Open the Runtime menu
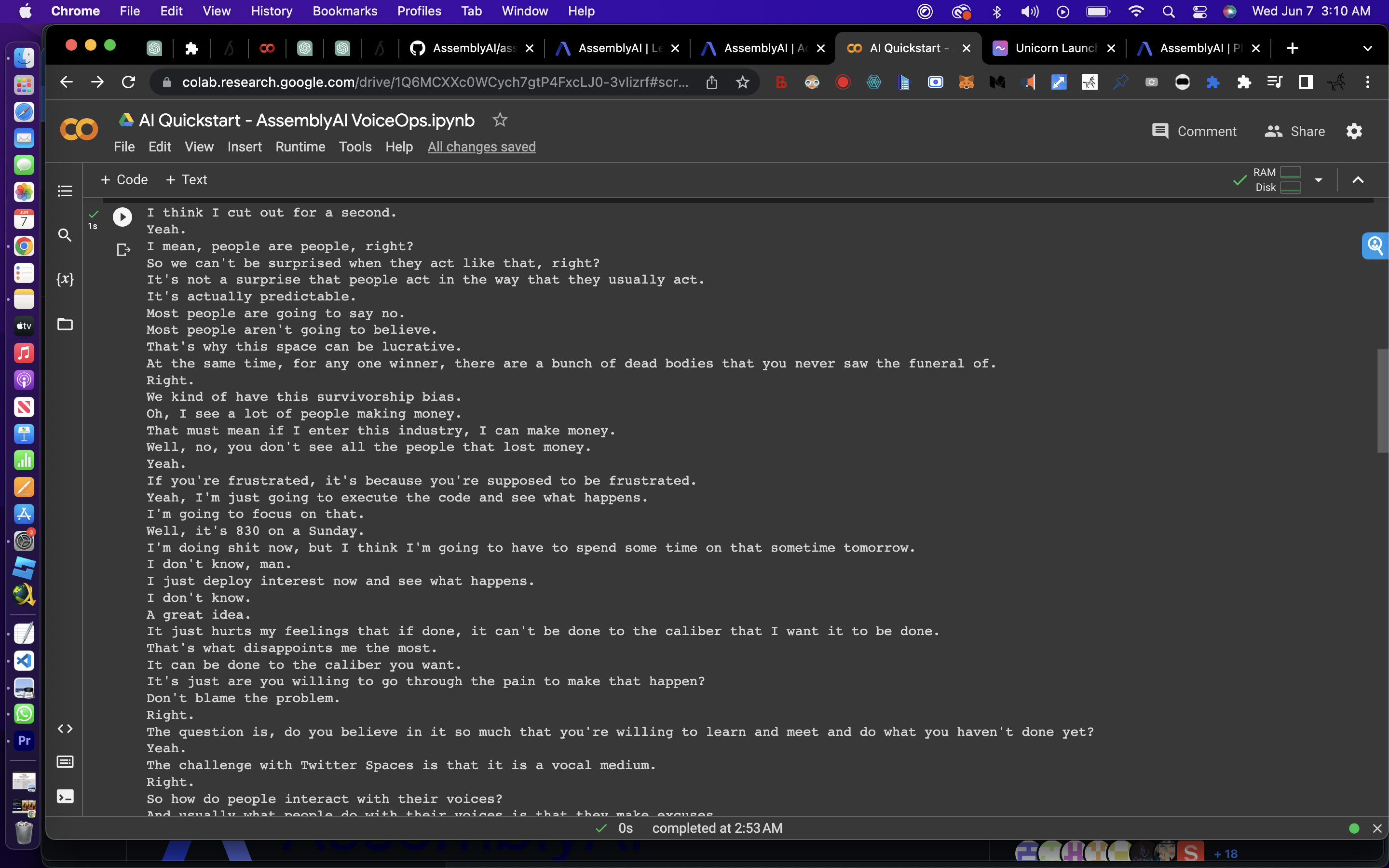This screenshot has width=1389, height=868. pyautogui.click(x=300, y=147)
